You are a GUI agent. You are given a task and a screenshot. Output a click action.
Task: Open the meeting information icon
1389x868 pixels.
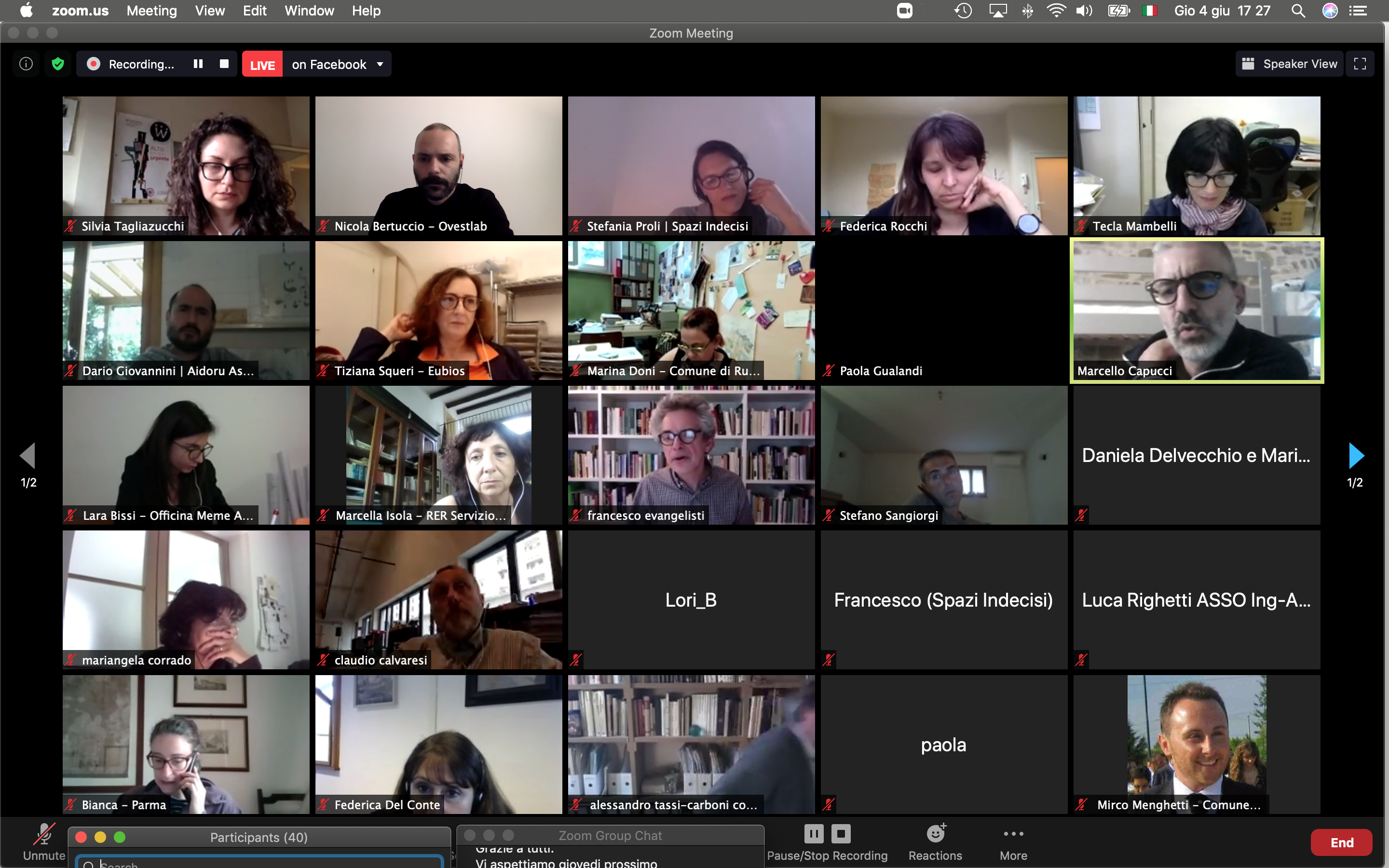coord(26,64)
